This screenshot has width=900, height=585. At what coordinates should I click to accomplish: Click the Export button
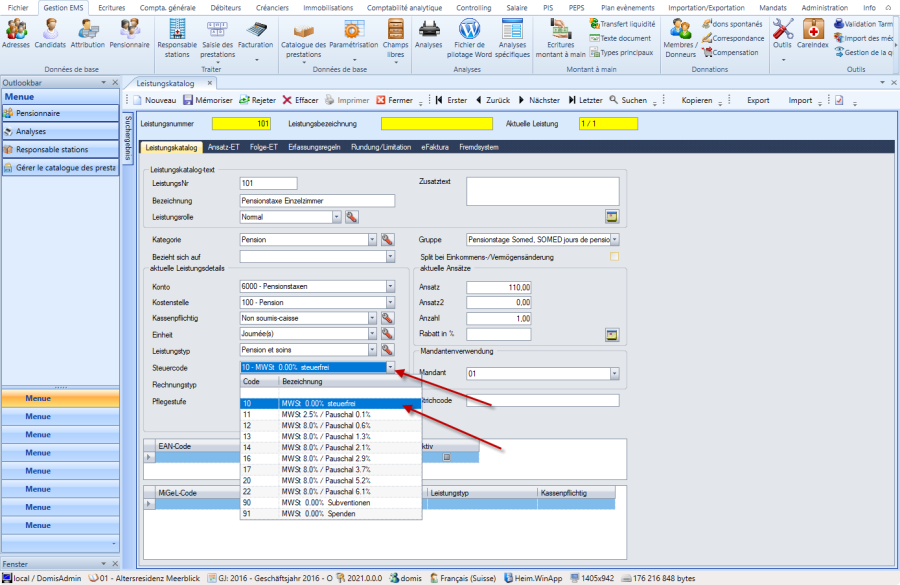point(758,100)
